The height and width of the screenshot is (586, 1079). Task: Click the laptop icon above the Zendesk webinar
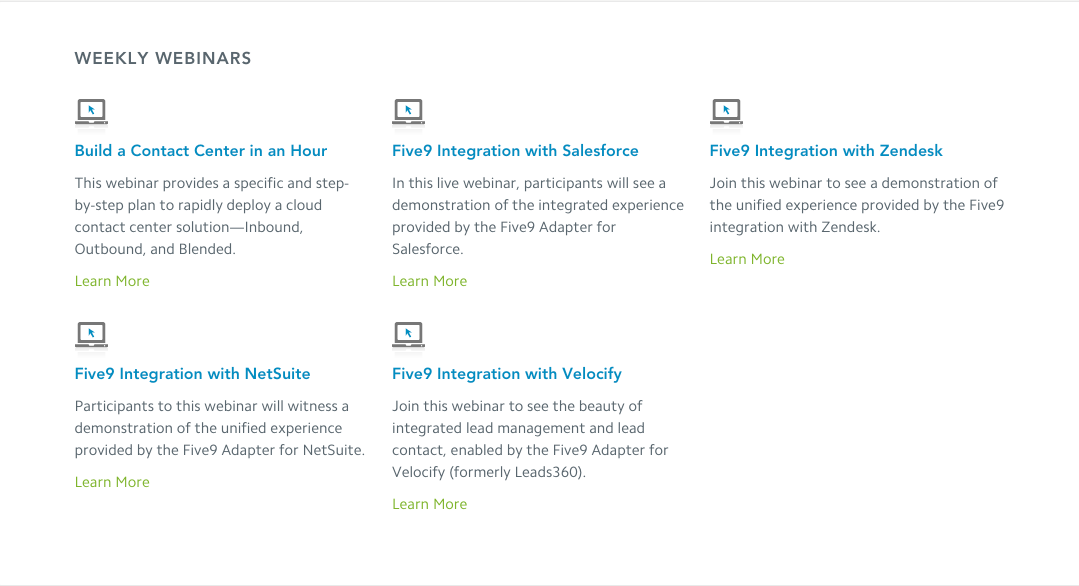(x=726, y=112)
